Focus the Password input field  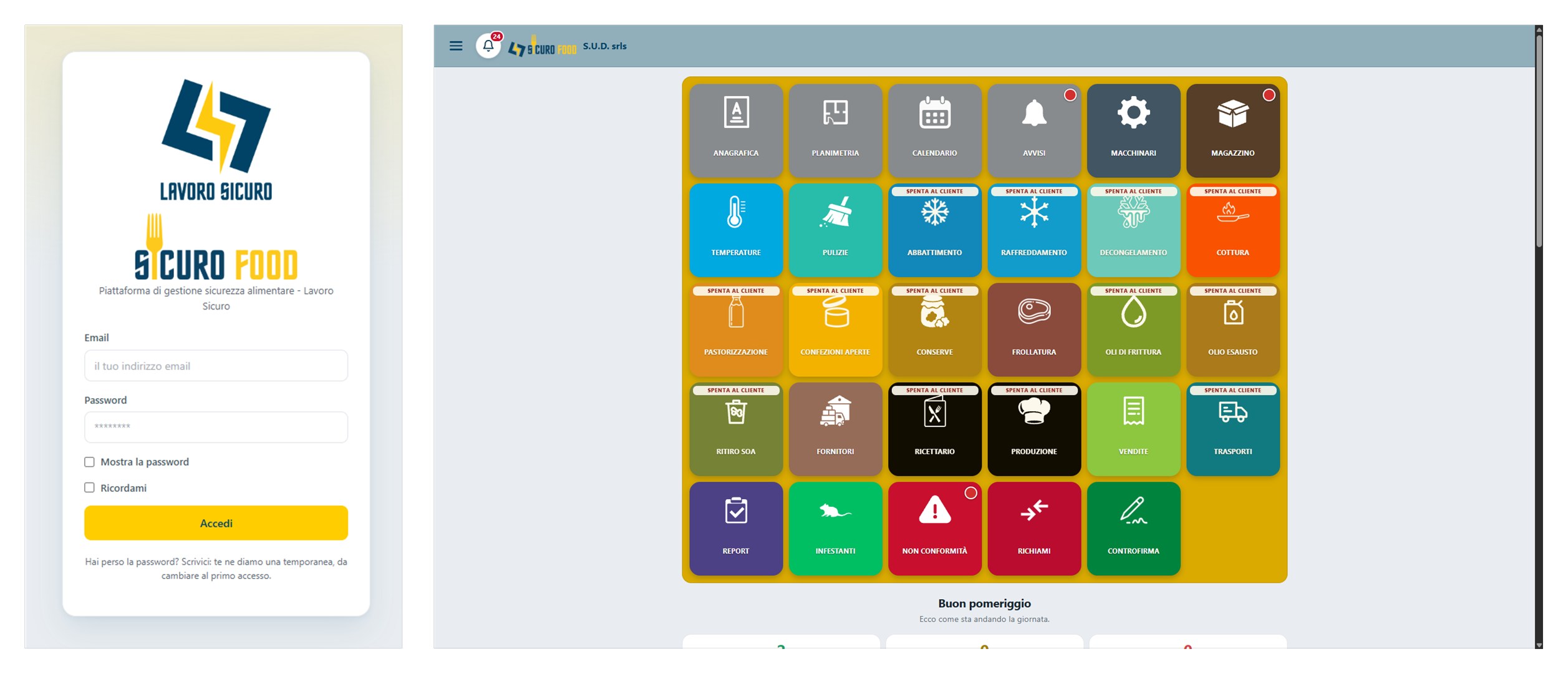point(216,427)
